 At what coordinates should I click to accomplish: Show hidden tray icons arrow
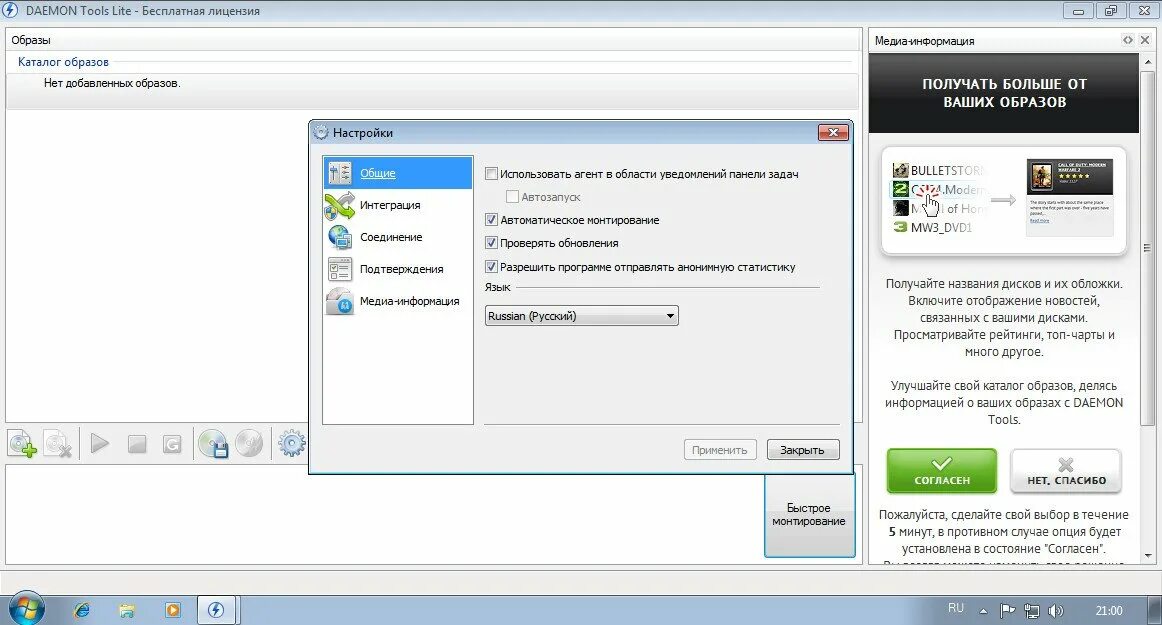click(983, 612)
